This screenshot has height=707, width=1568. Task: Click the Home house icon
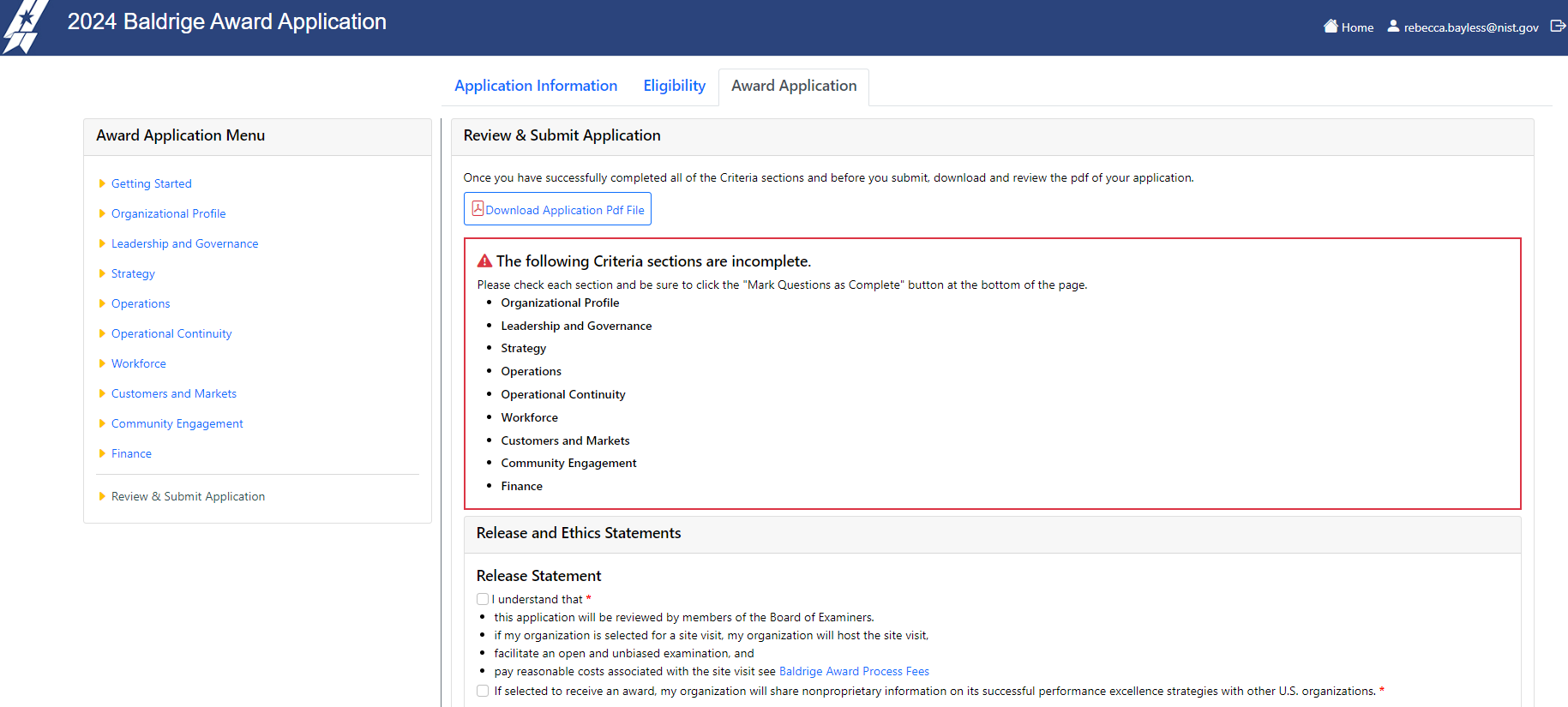(1331, 27)
